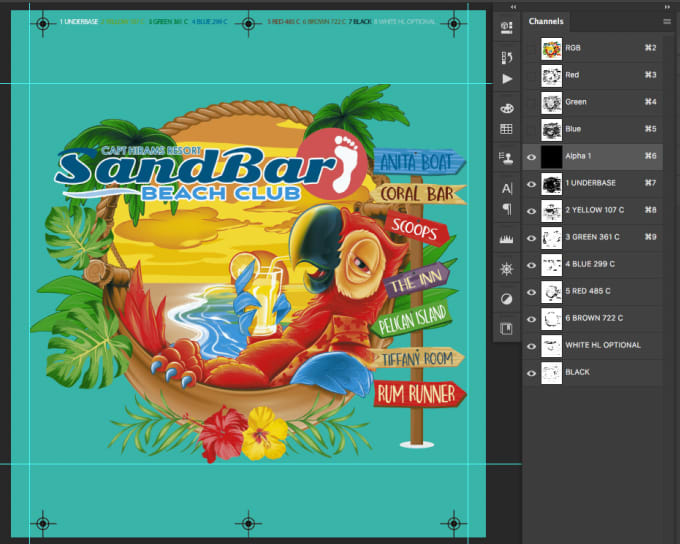Open the History panel icon
Screen dimensions: 680x544
click(507, 57)
